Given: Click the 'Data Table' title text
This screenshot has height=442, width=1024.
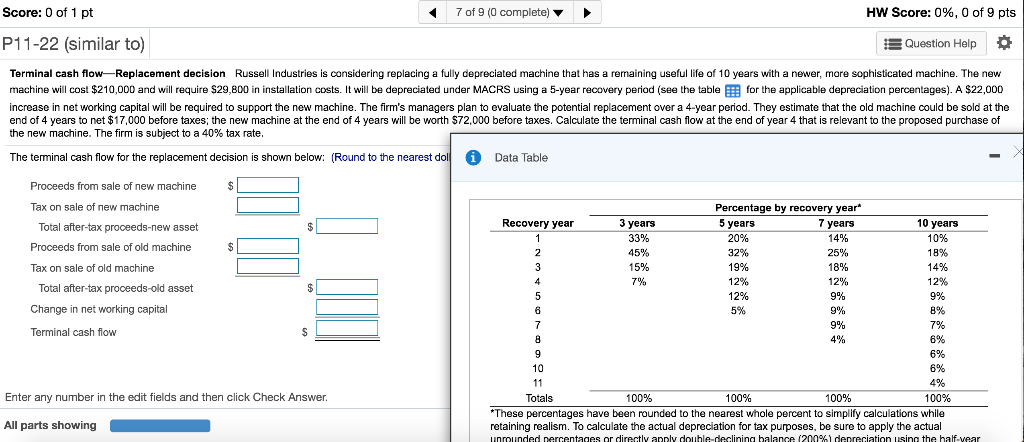Looking at the screenshot, I should click(x=521, y=157).
